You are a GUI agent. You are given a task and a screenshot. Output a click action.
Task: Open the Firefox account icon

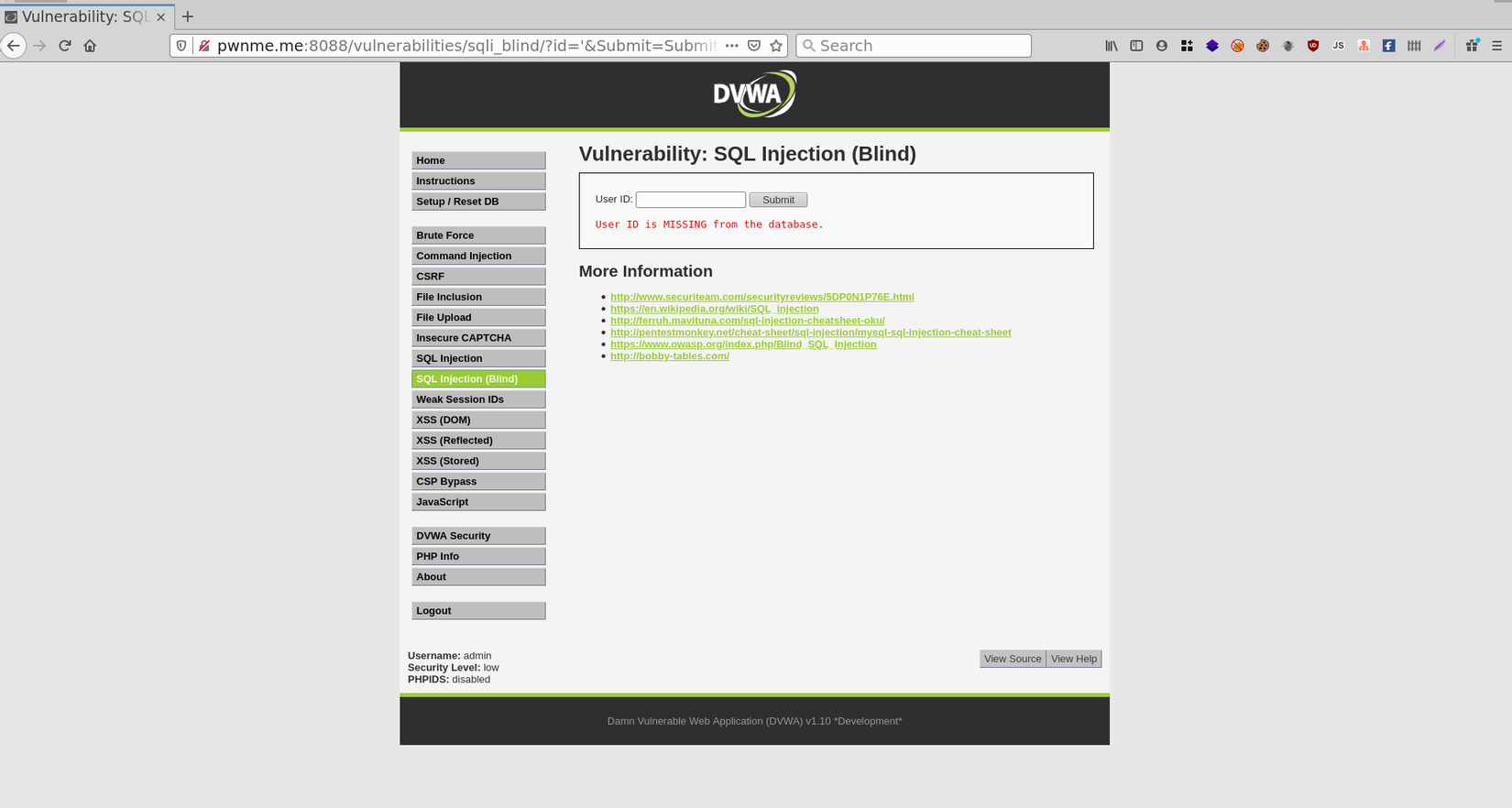tap(1162, 46)
